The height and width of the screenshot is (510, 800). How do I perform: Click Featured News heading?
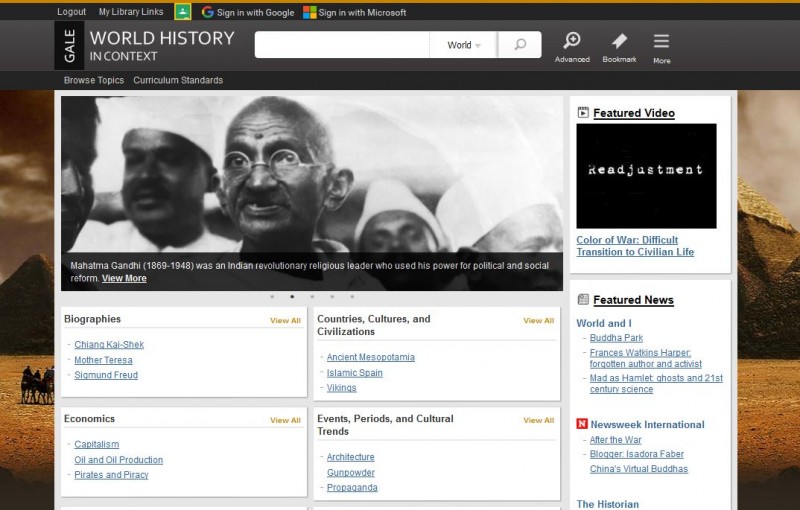tap(634, 300)
